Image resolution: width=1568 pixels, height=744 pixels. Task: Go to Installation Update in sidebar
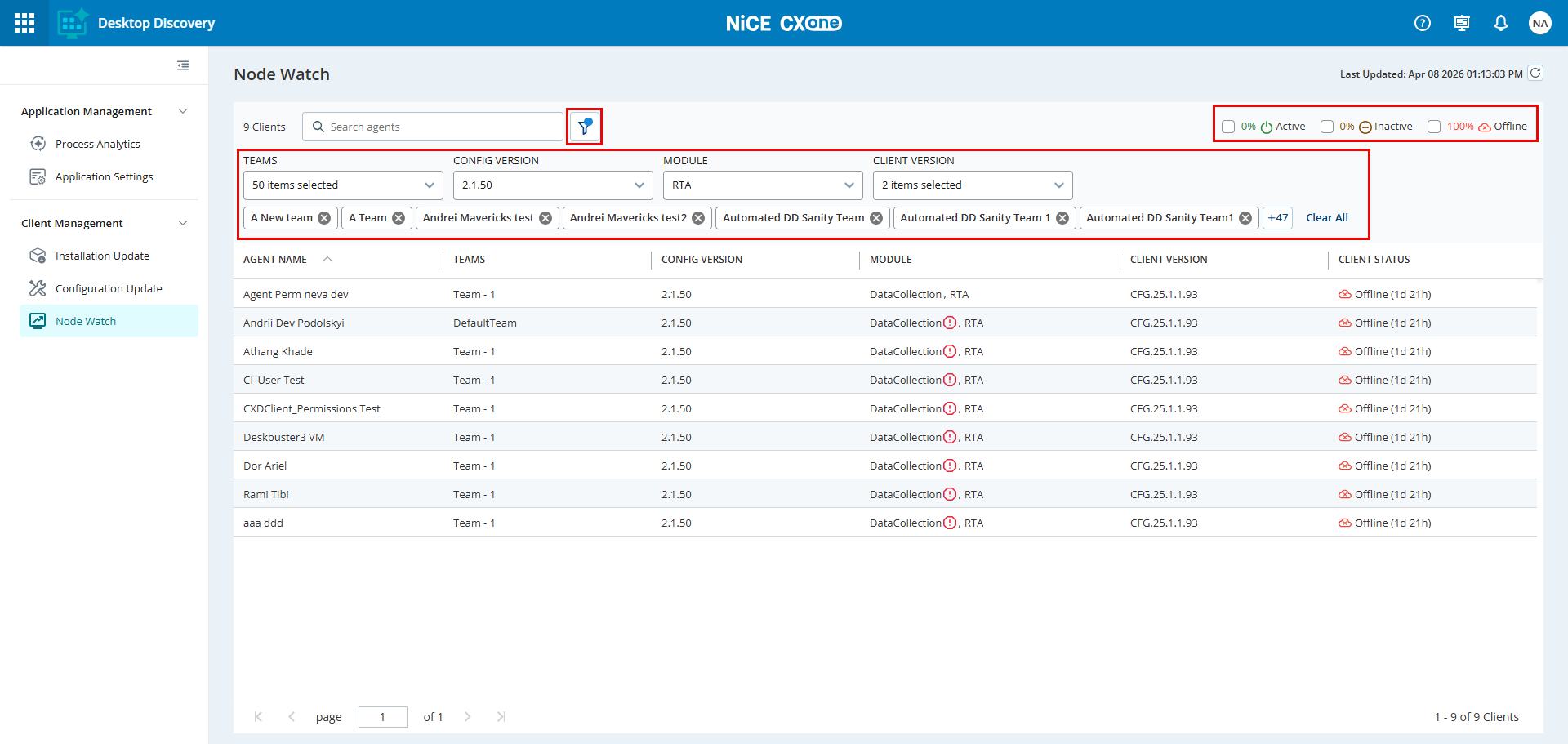point(102,256)
